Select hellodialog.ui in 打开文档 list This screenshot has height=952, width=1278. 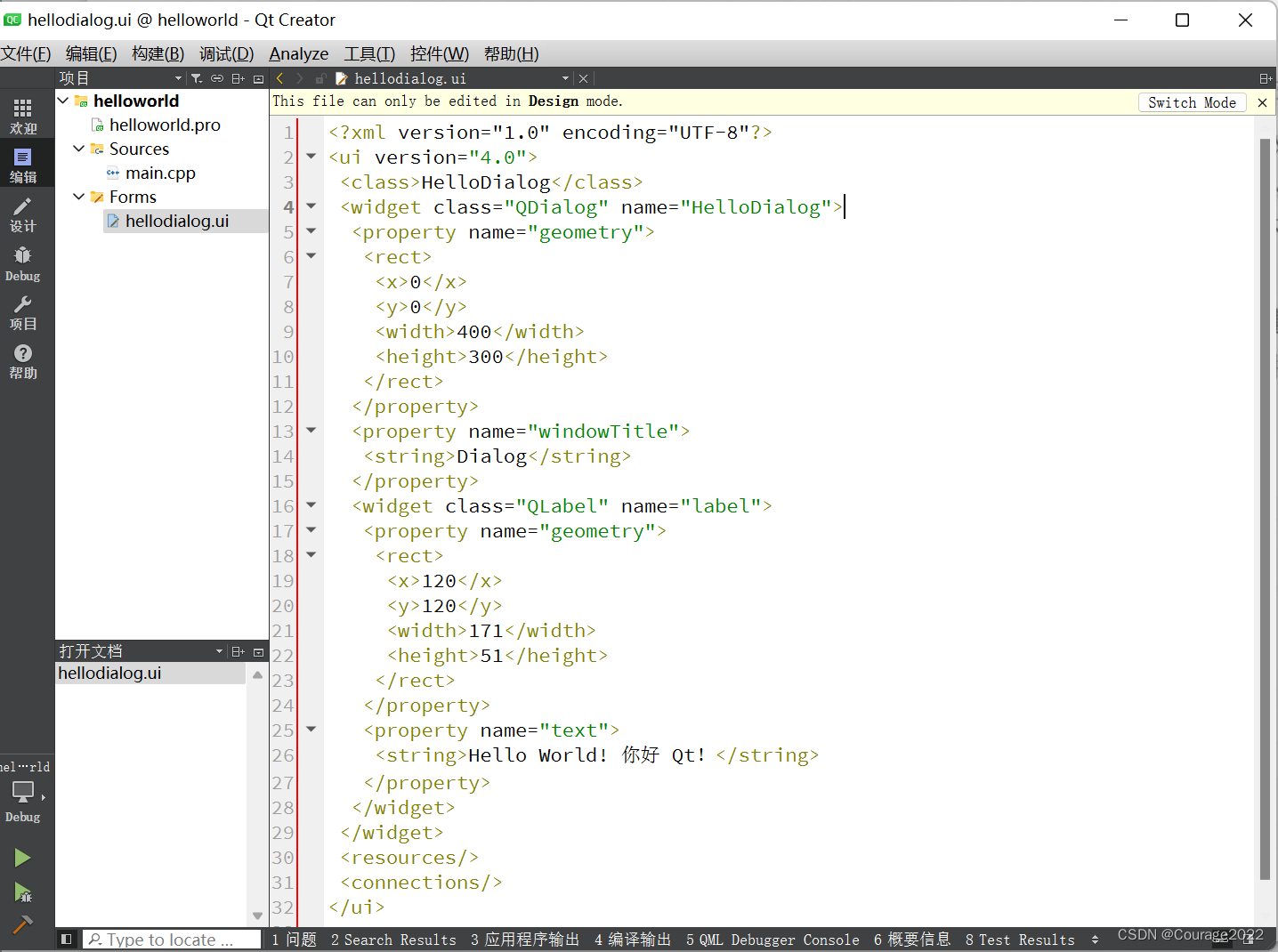150,674
